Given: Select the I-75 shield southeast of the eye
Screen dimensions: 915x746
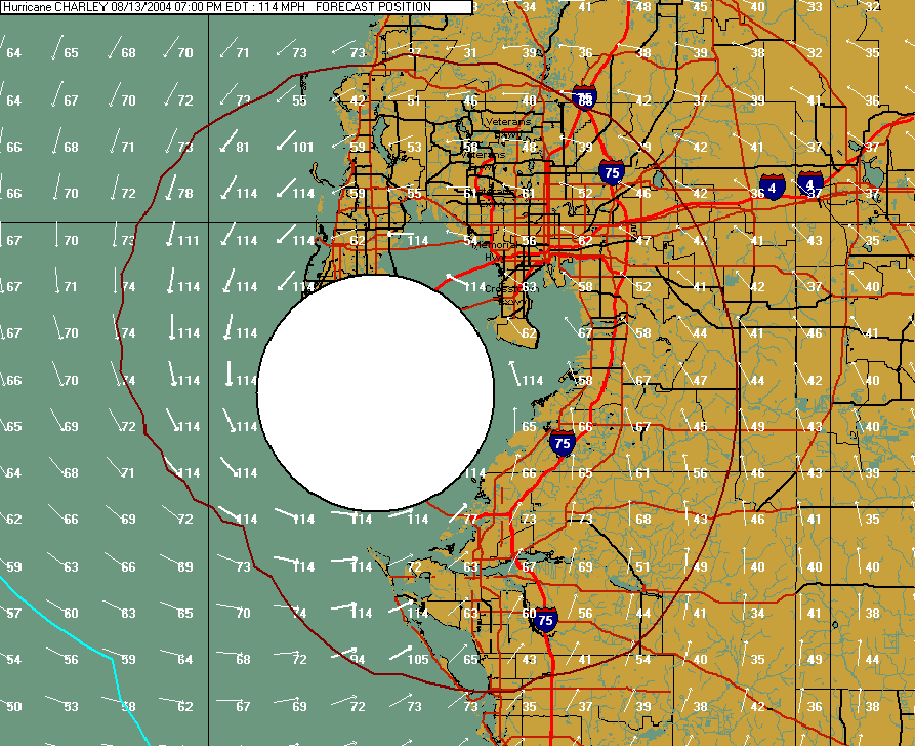Looking at the screenshot, I should (562, 443).
